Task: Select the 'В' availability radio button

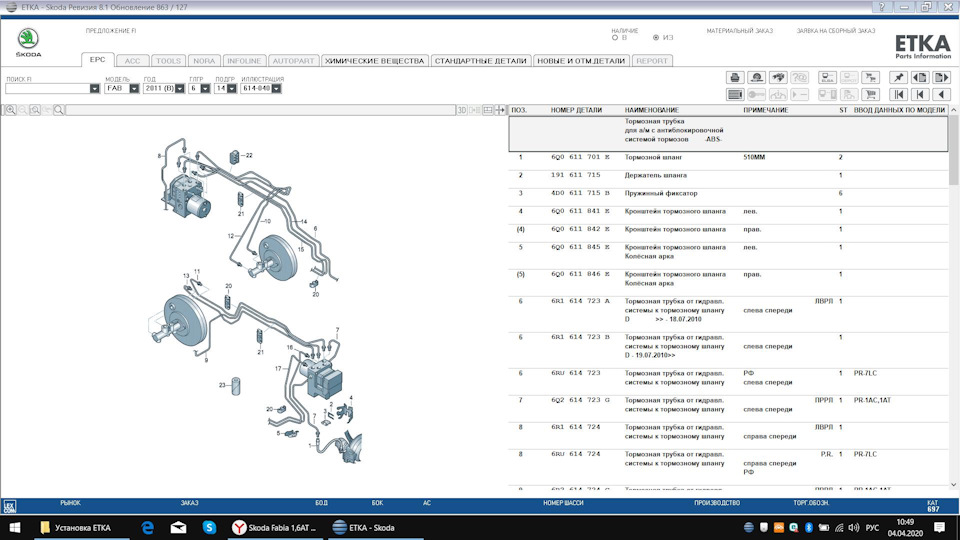Action: 615,38
